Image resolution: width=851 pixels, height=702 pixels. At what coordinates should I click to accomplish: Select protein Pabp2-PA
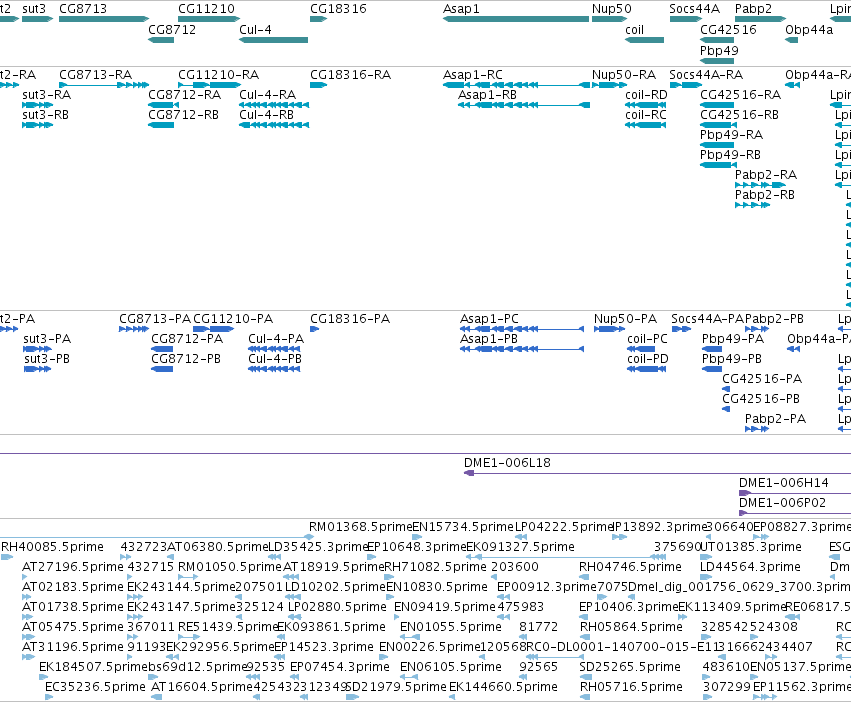click(776, 419)
